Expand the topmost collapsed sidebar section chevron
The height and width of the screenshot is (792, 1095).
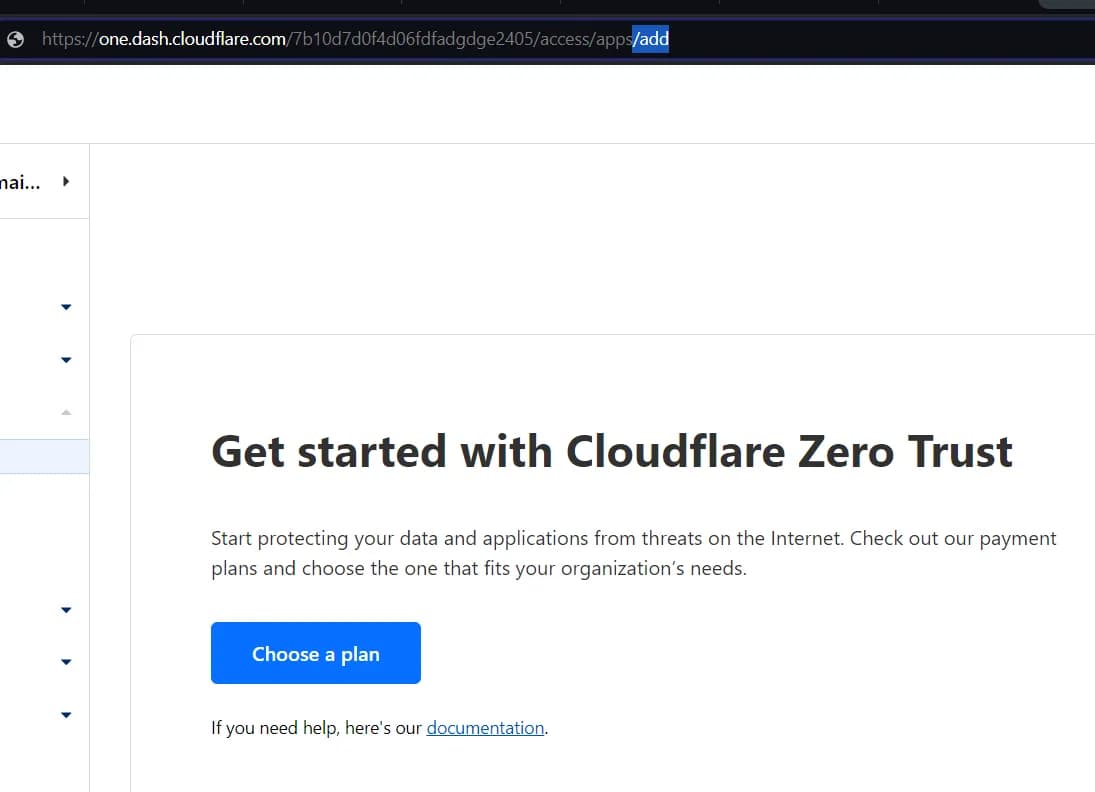coord(66,307)
